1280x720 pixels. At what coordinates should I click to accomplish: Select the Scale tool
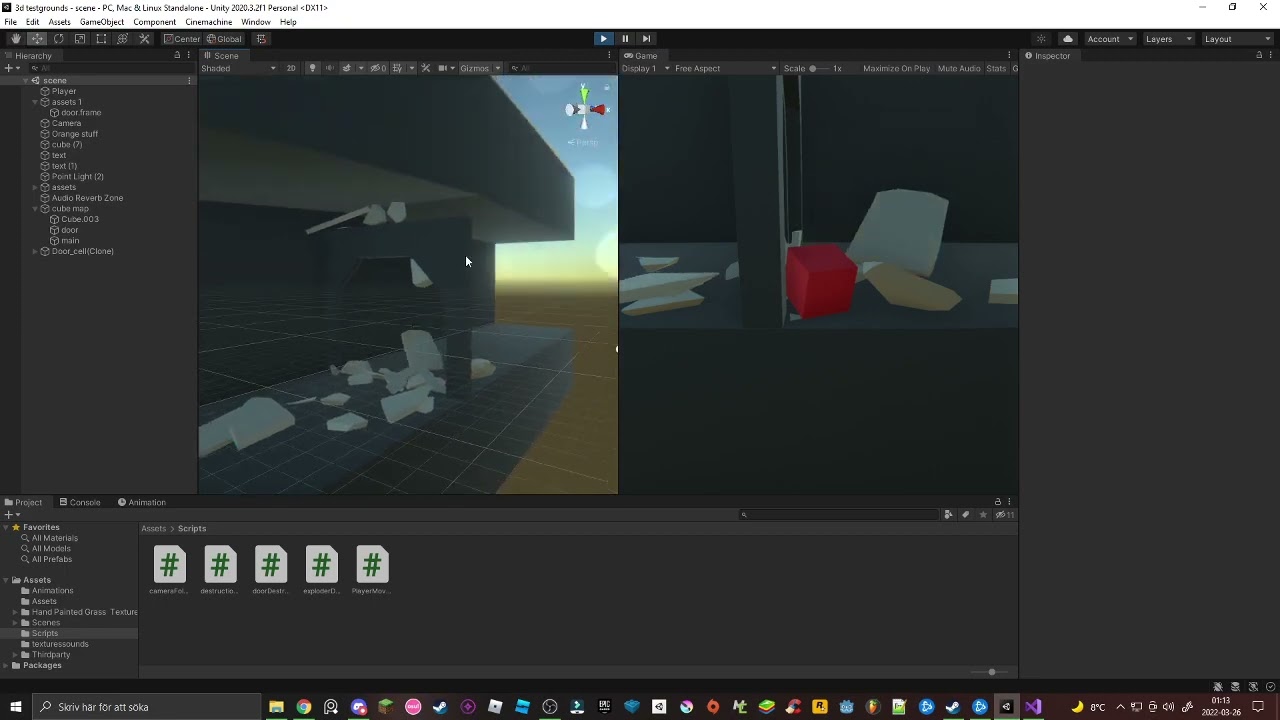[80, 38]
